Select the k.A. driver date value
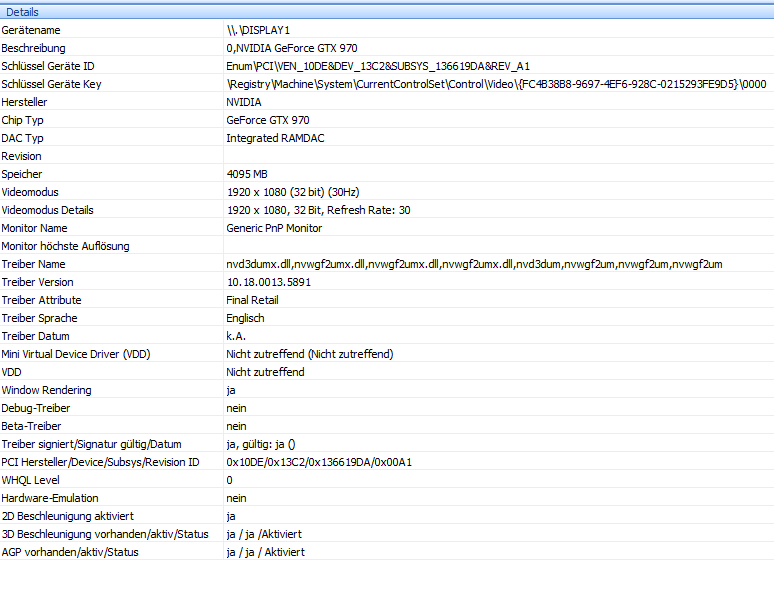Screen dimensions: 774x604 [x=236, y=337]
